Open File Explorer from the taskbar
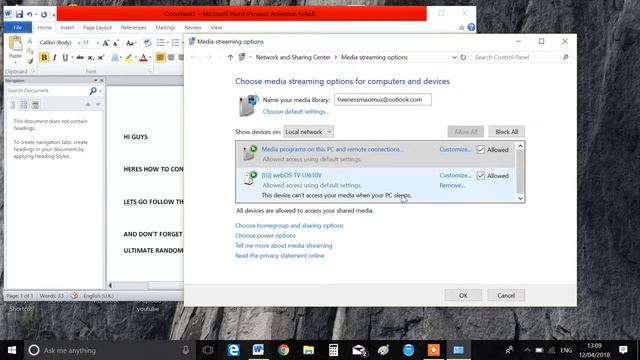 (309, 350)
